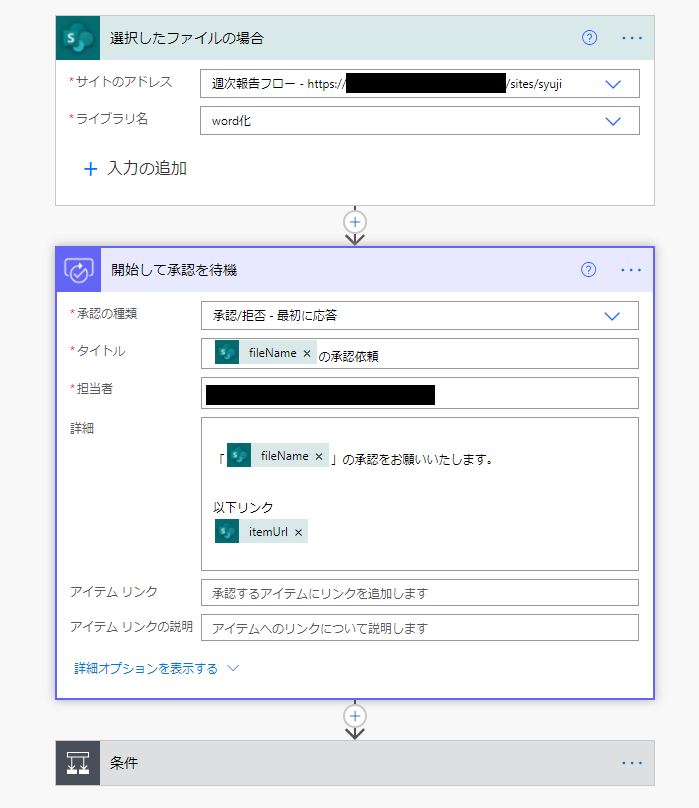
Task: Click the アイテム リンクの説明 input field
Action: pos(419,628)
